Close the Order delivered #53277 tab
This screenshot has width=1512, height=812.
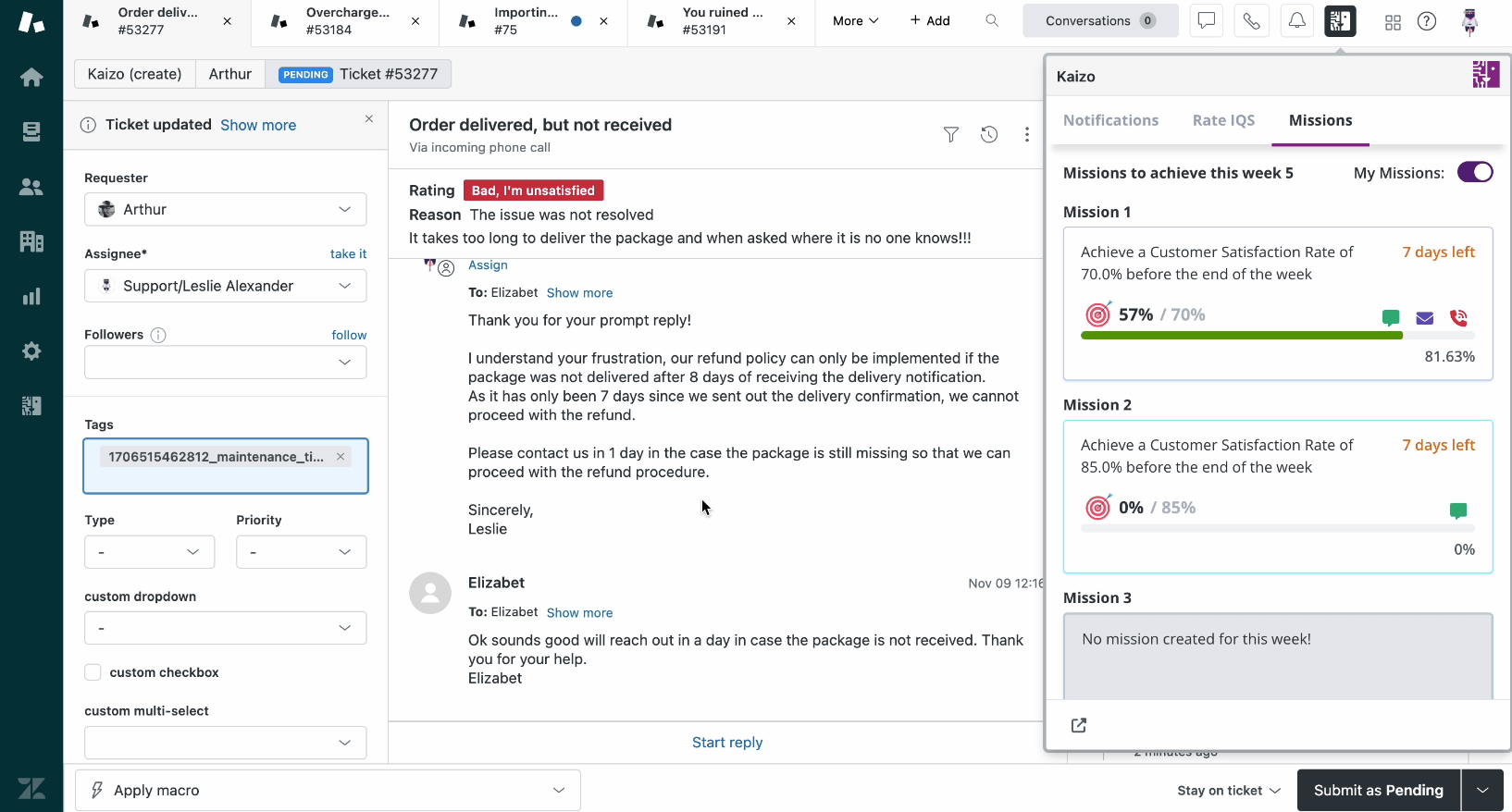coord(228,20)
